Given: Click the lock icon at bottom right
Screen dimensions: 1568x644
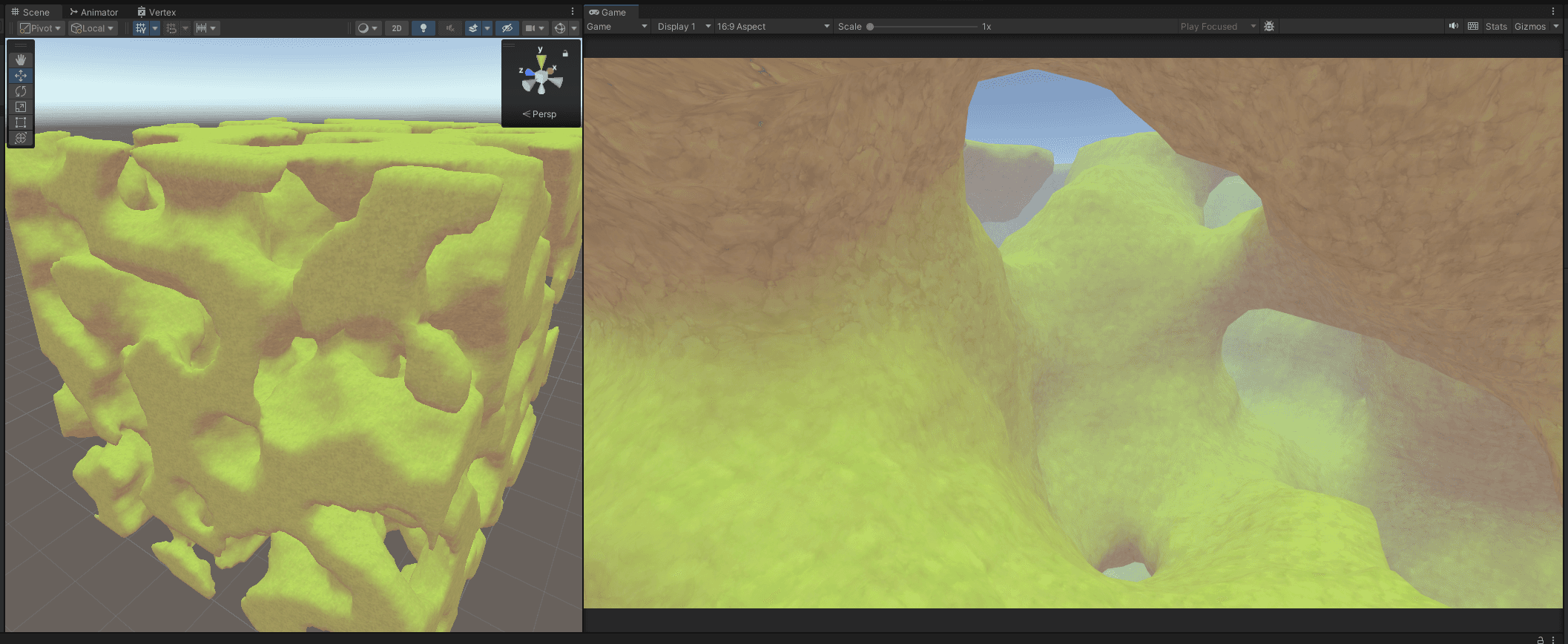Looking at the screenshot, I should click(1541, 640).
